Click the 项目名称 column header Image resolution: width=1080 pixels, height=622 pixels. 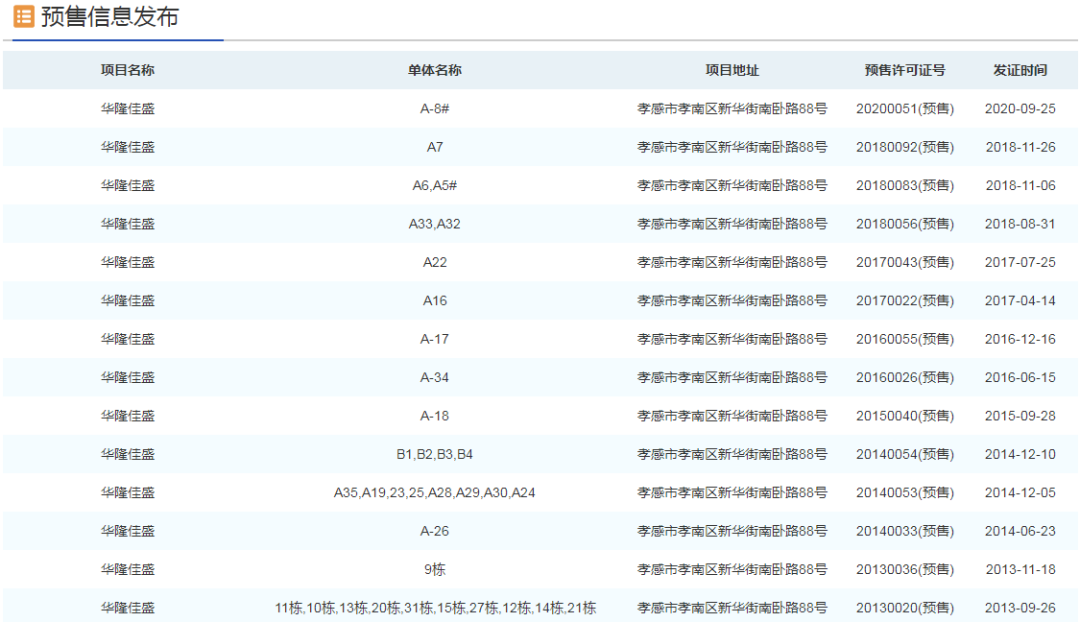127,70
